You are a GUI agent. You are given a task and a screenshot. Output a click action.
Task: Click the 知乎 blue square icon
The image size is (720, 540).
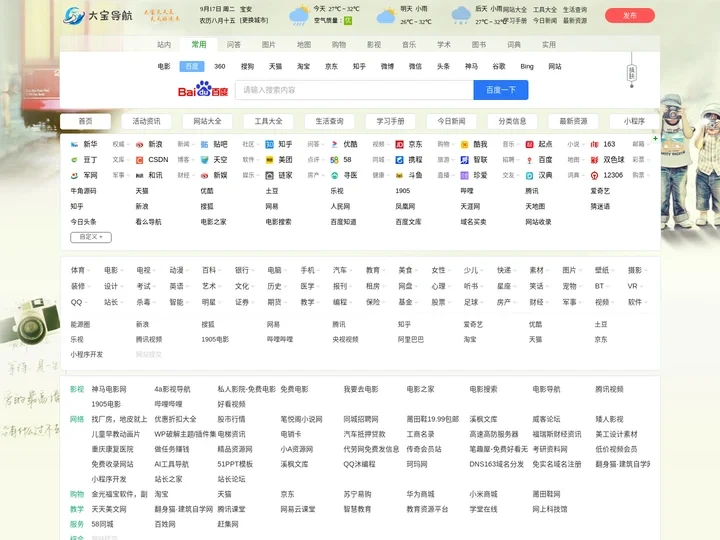[270, 144]
